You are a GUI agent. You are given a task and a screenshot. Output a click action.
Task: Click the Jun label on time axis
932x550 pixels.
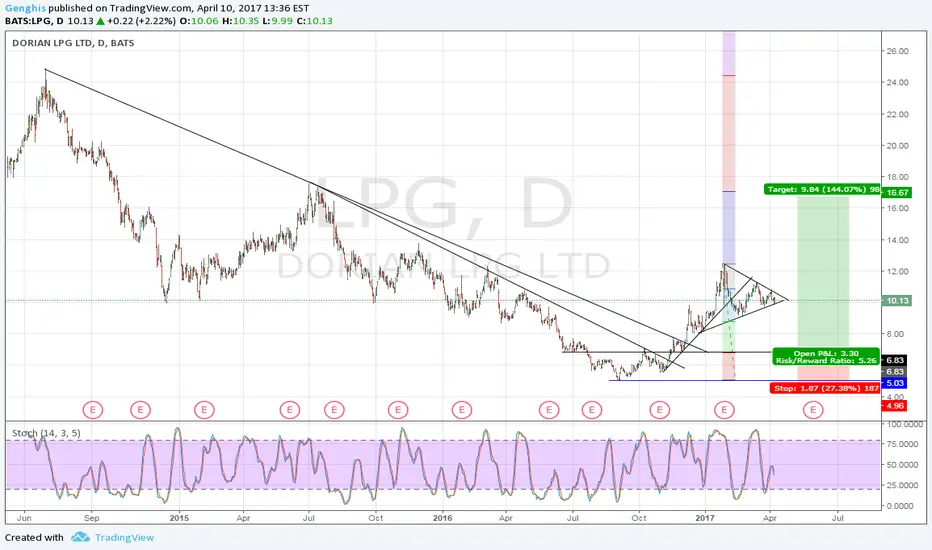24,518
